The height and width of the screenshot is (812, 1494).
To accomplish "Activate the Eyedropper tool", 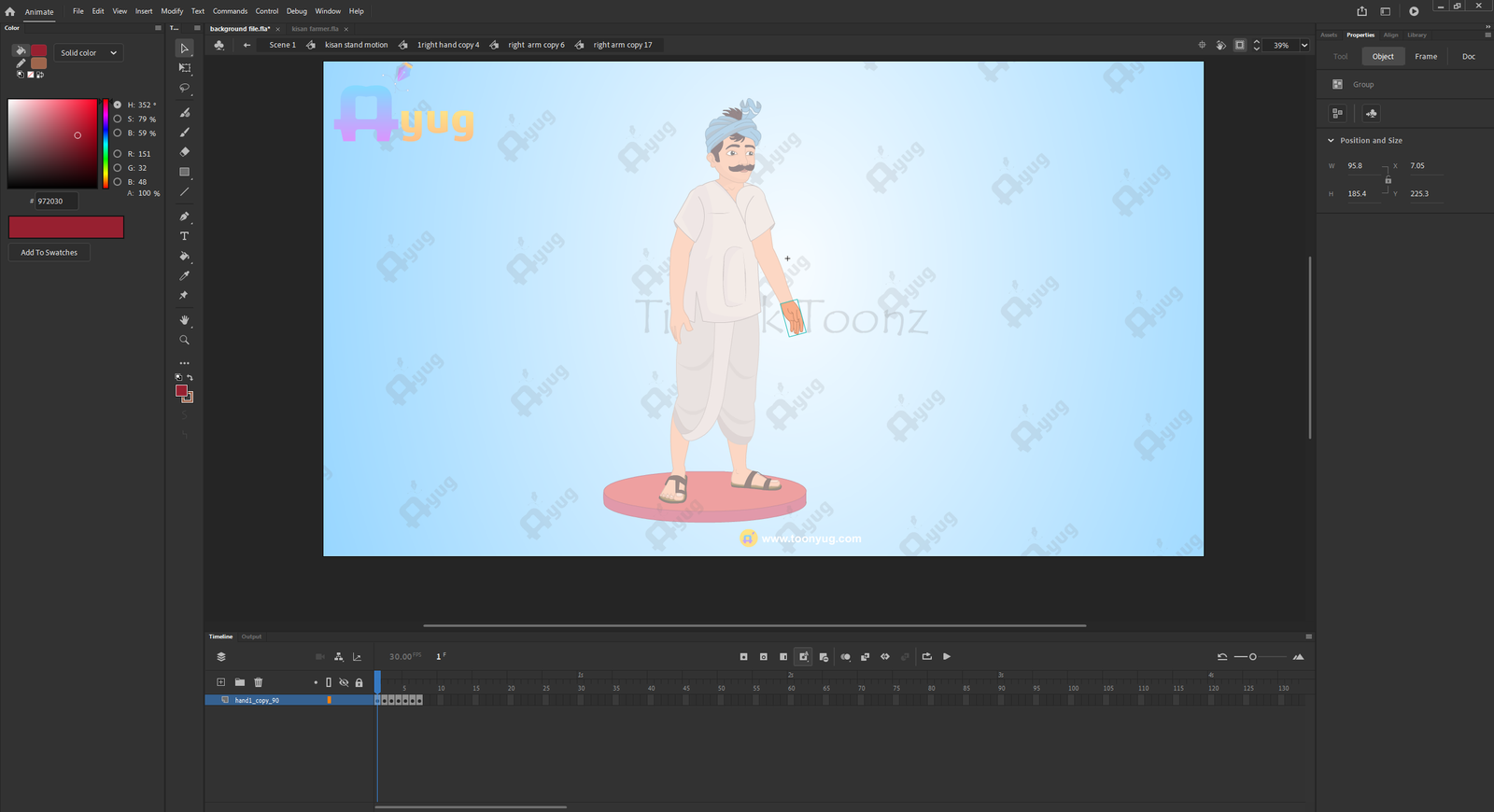I will [184, 275].
